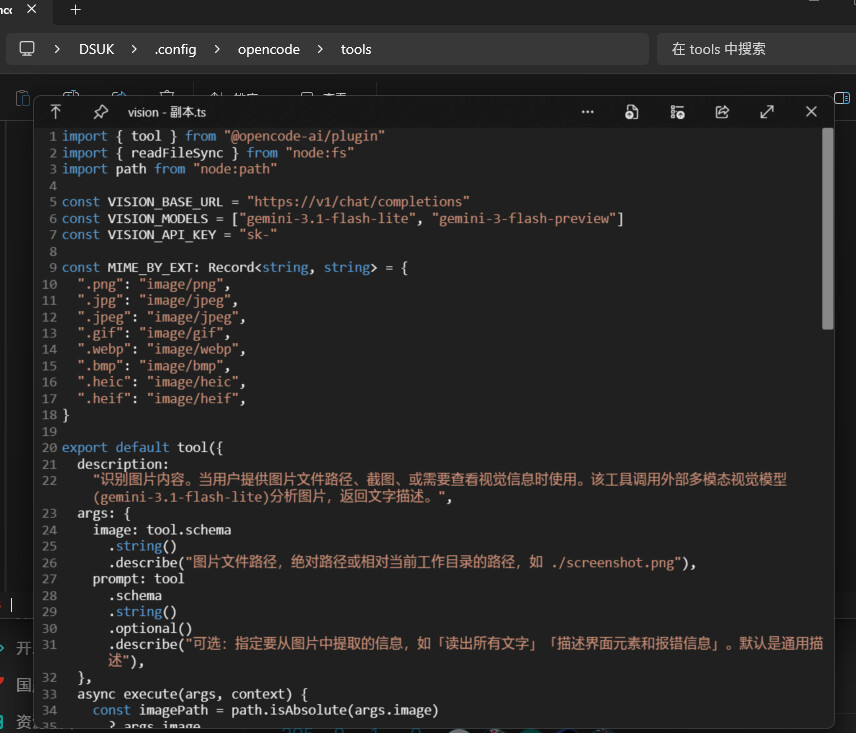Viewport: 856px width, 733px height.
Task: Navigate to opencode breadcrumb folder
Action: (269, 50)
